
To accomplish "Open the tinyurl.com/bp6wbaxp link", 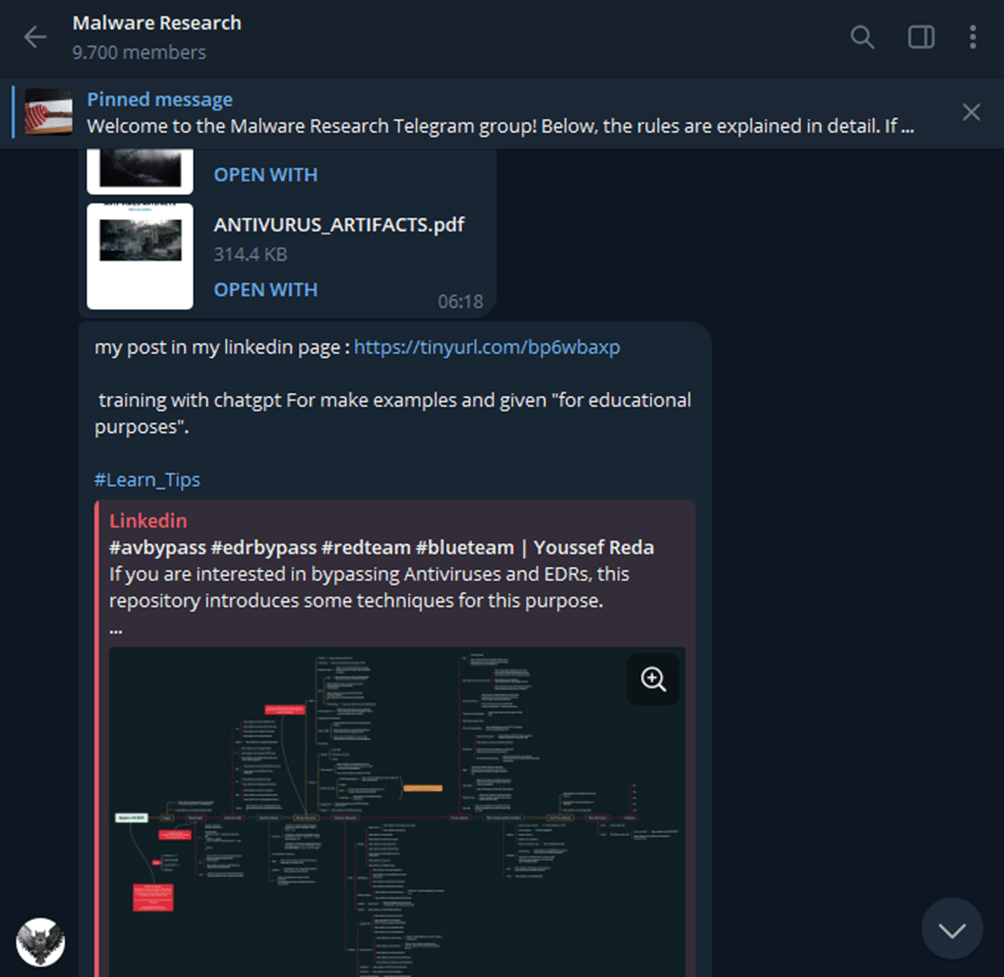I will click(x=487, y=347).
